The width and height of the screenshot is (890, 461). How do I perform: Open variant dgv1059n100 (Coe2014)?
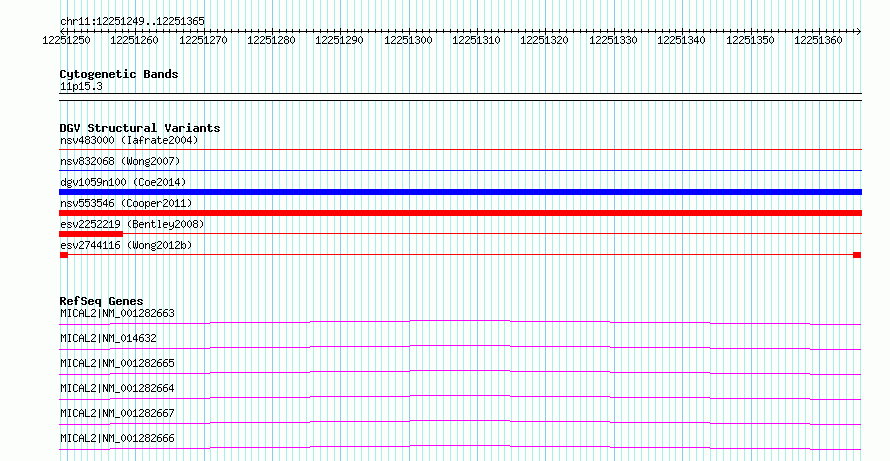click(123, 182)
